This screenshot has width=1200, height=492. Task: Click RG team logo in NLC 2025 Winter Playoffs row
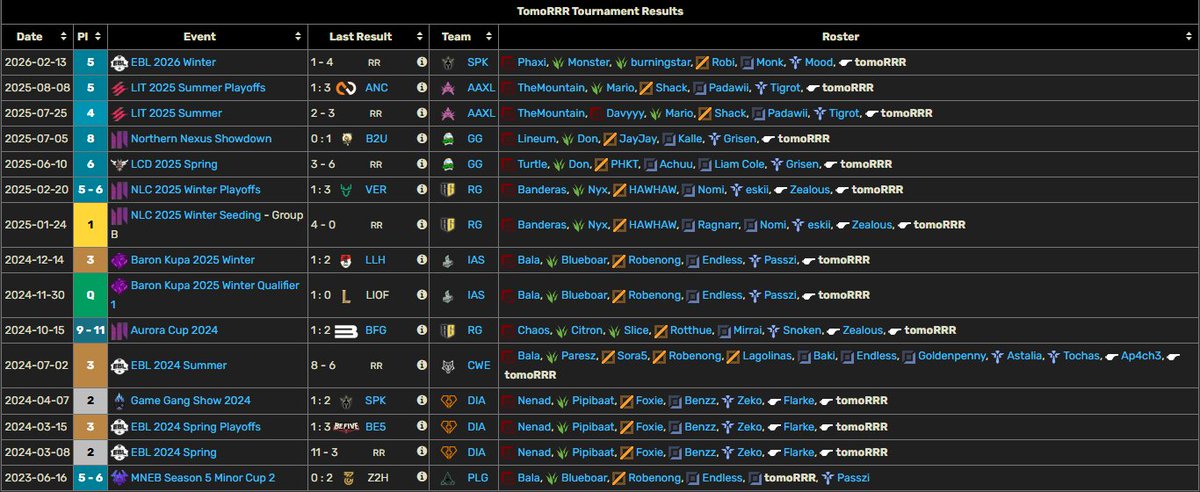[x=448, y=190]
